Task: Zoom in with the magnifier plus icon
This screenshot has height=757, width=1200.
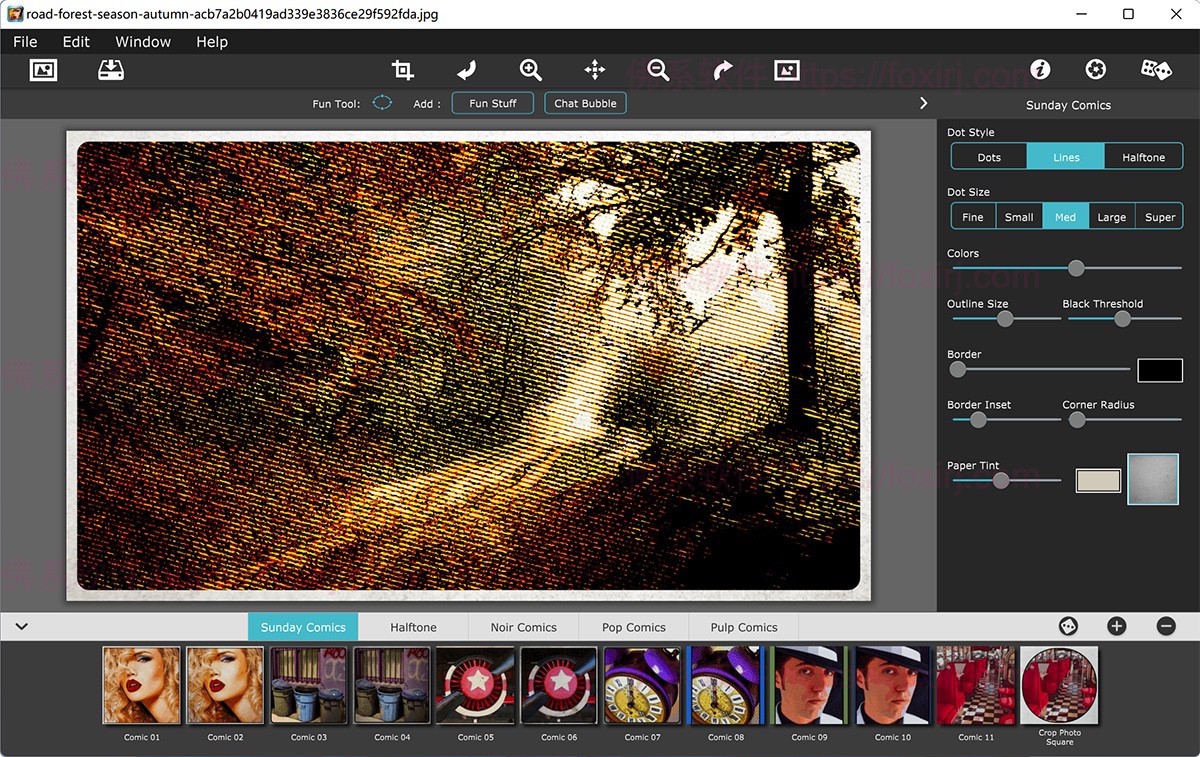Action: (x=530, y=70)
